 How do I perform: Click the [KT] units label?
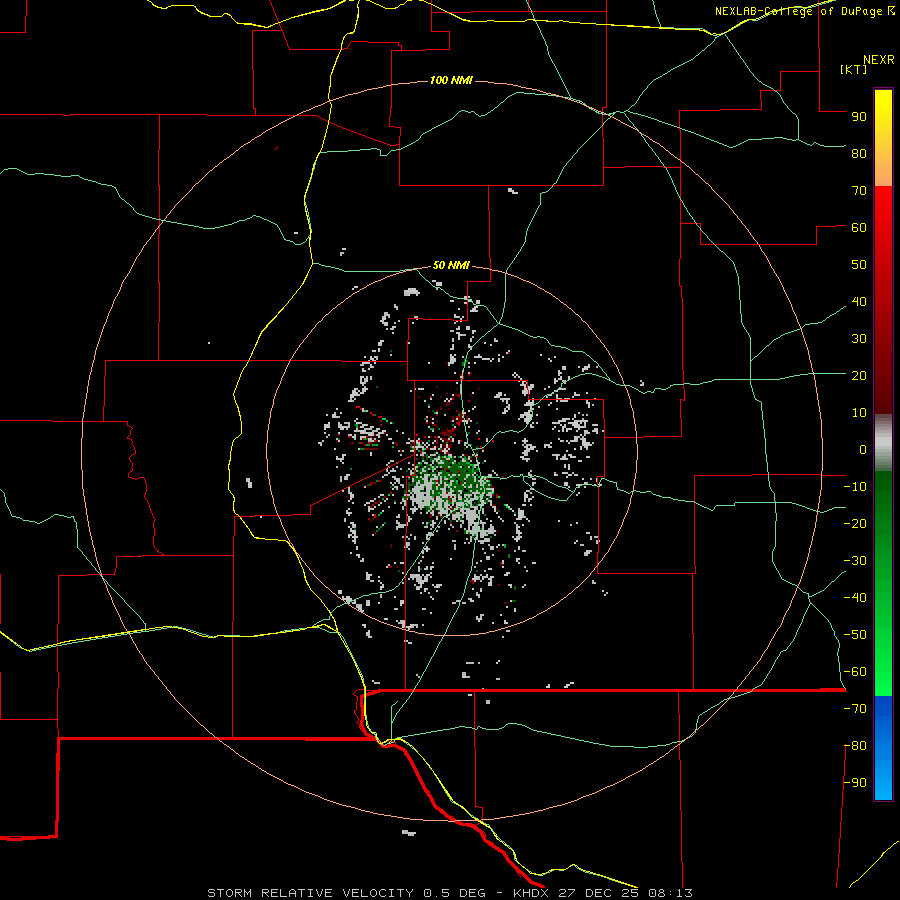coord(854,69)
